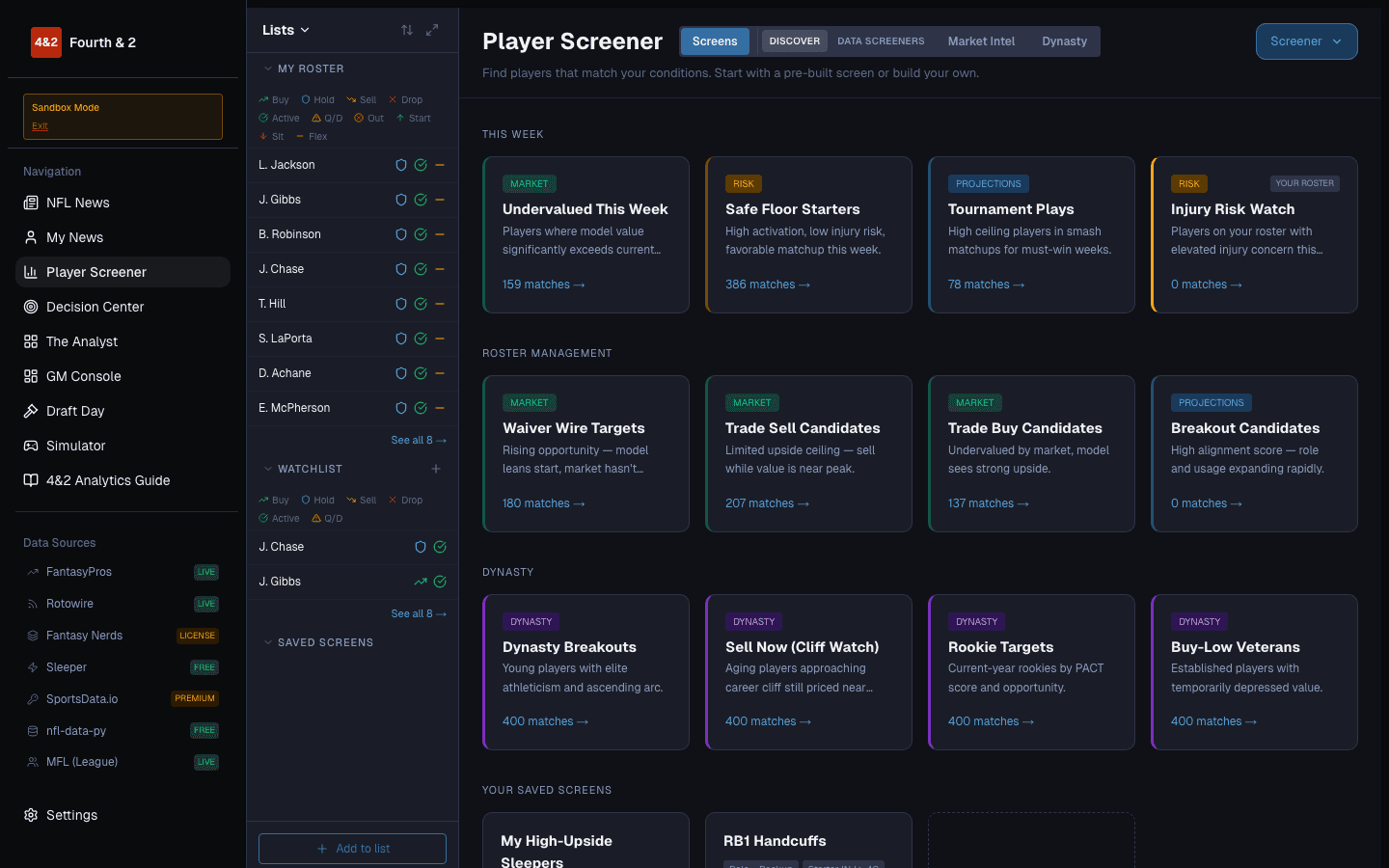The height and width of the screenshot is (868, 1389).
Task: Open 159 matches for Undervalued This Week
Action: click(x=543, y=285)
